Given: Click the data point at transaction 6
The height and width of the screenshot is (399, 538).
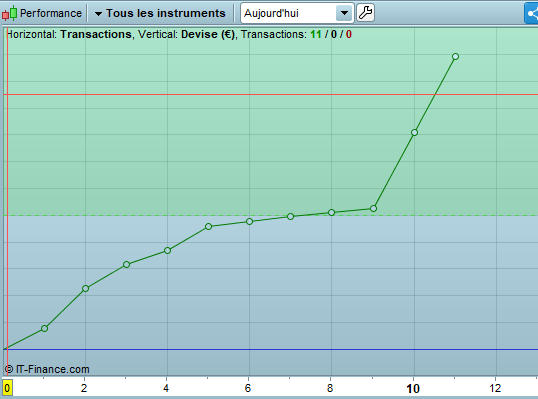Looking at the screenshot, I should point(249,222).
